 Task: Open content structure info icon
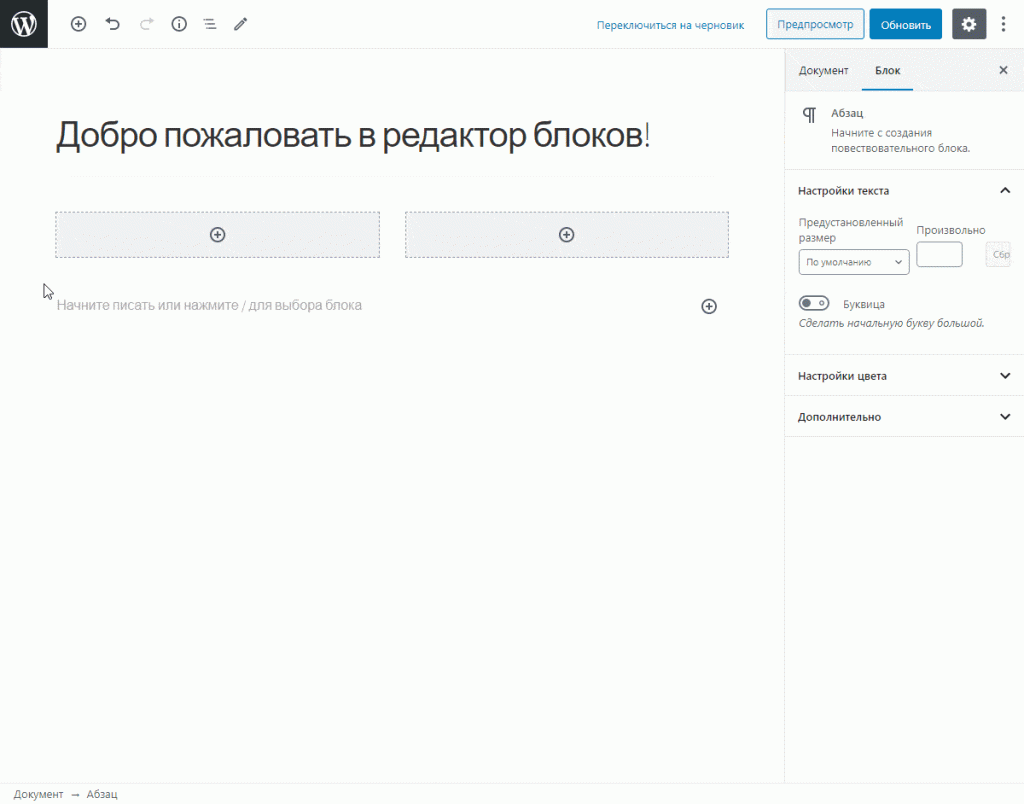178,24
